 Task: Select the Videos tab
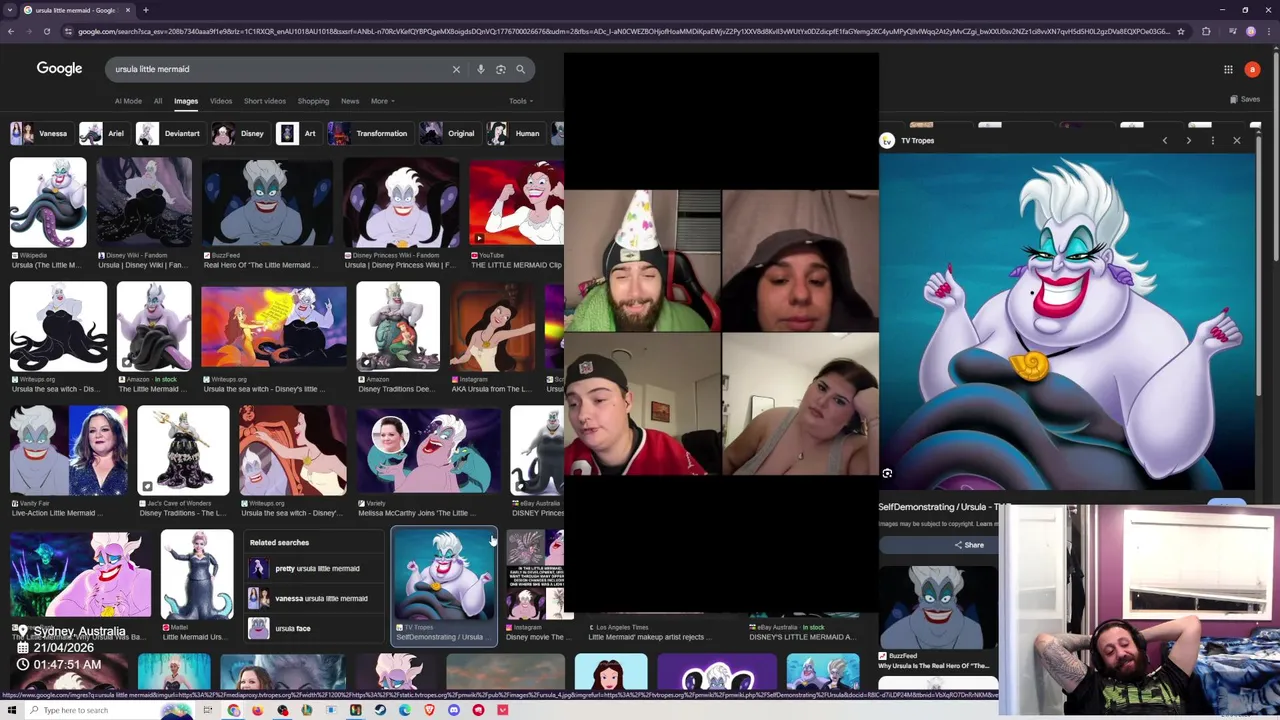pyautogui.click(x=221, y=101)
